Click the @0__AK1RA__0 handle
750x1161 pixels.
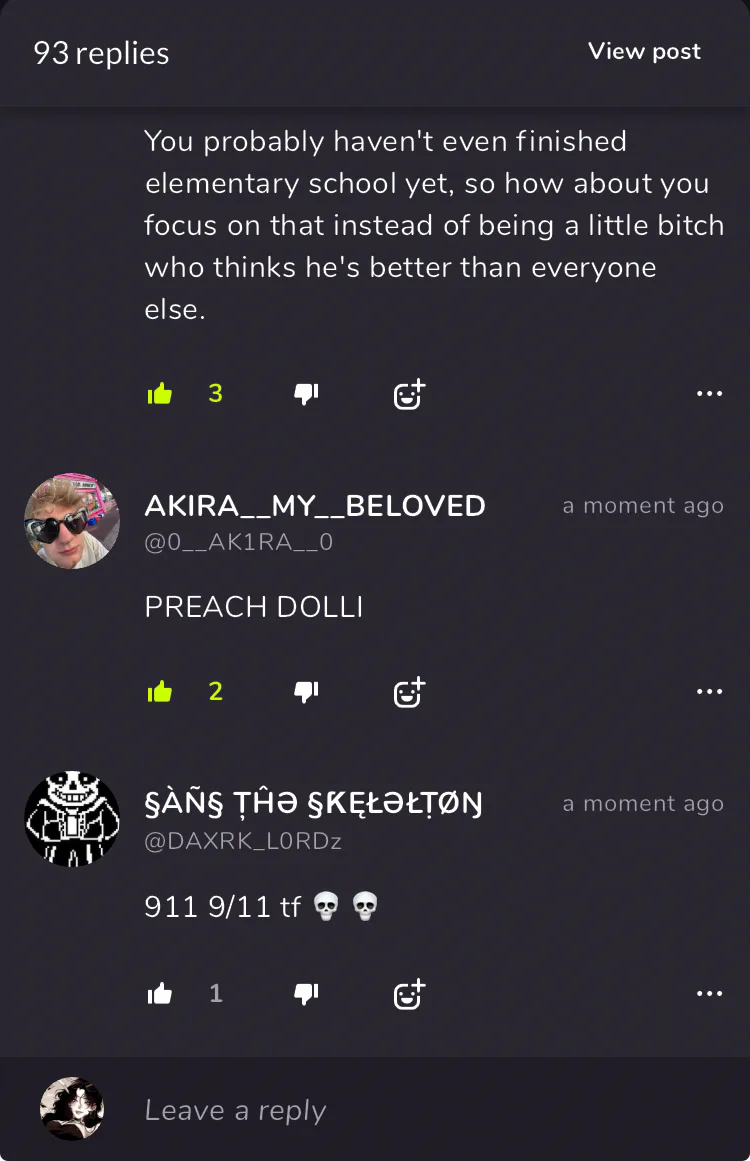pyautogui.click(x=238, y=543)
